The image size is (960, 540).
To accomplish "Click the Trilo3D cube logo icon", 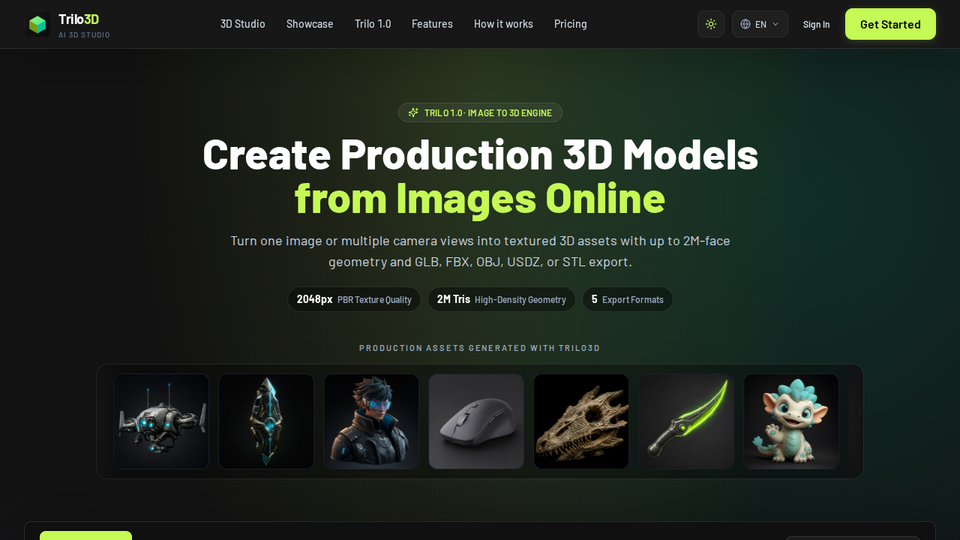I will click(37, 24).
